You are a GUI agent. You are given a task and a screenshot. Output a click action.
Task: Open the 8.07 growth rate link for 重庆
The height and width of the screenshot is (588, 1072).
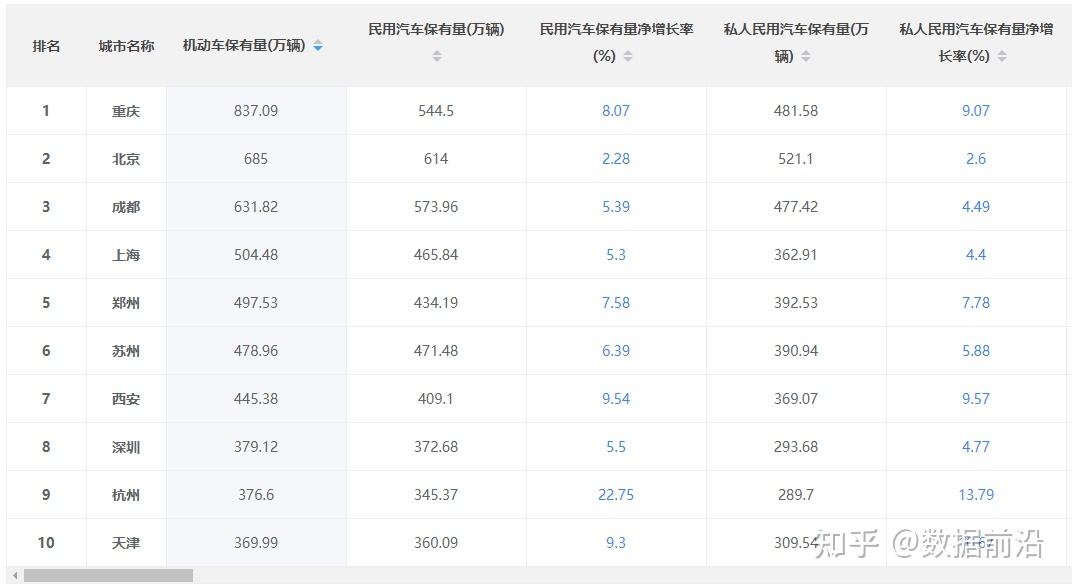point(616,111)
